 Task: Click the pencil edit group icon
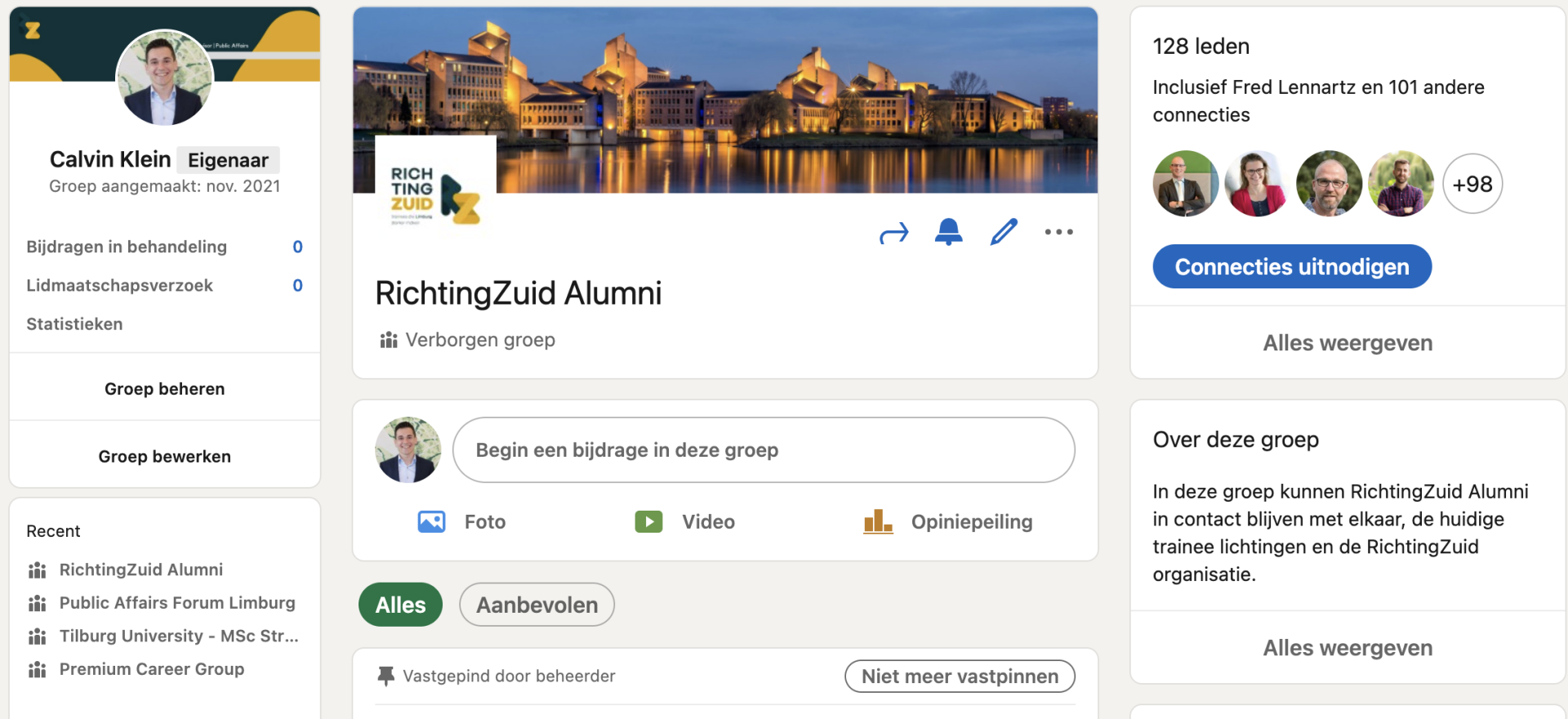(1004, 232)
